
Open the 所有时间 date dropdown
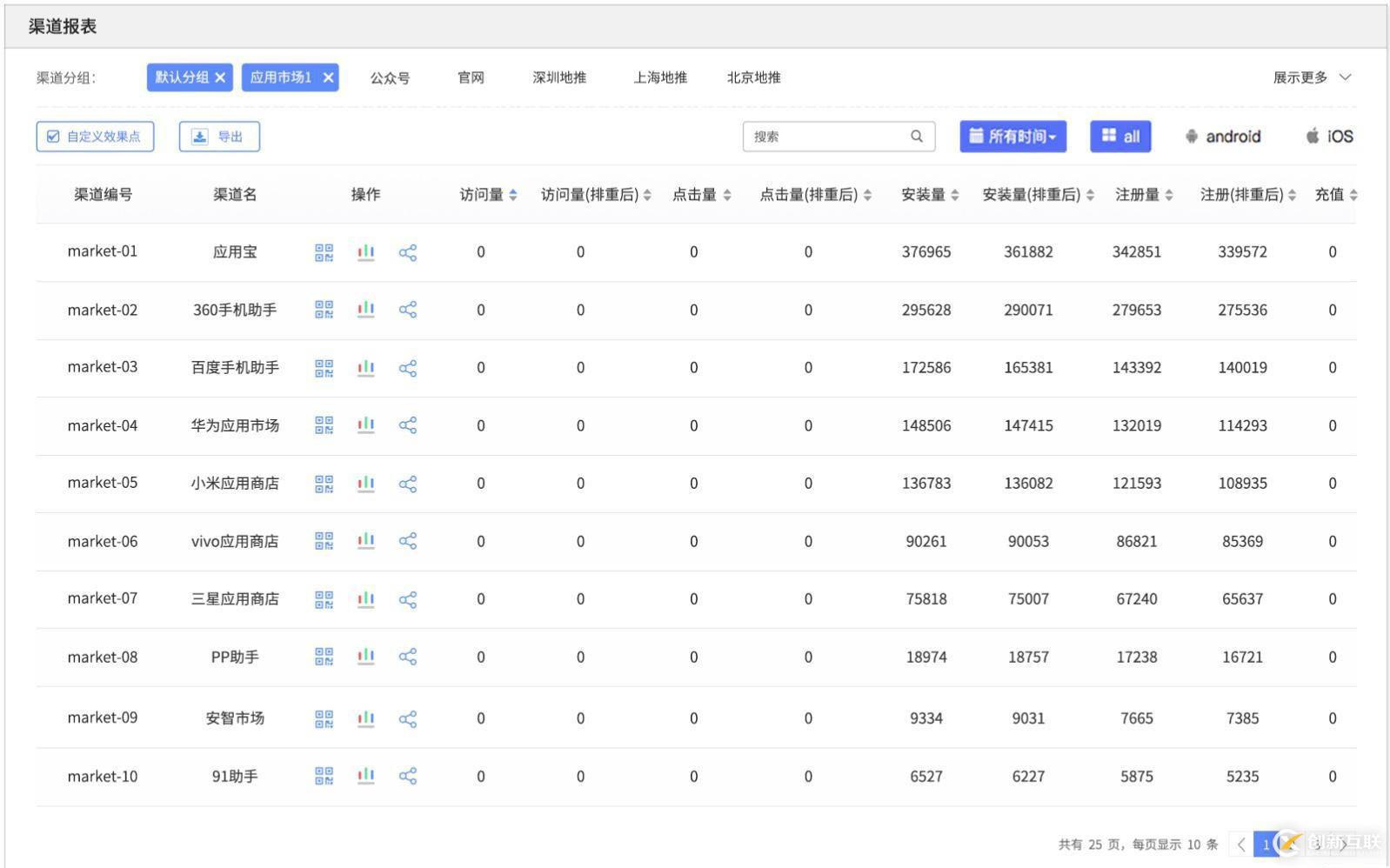pyautogui.click(x=1012, y=137)
